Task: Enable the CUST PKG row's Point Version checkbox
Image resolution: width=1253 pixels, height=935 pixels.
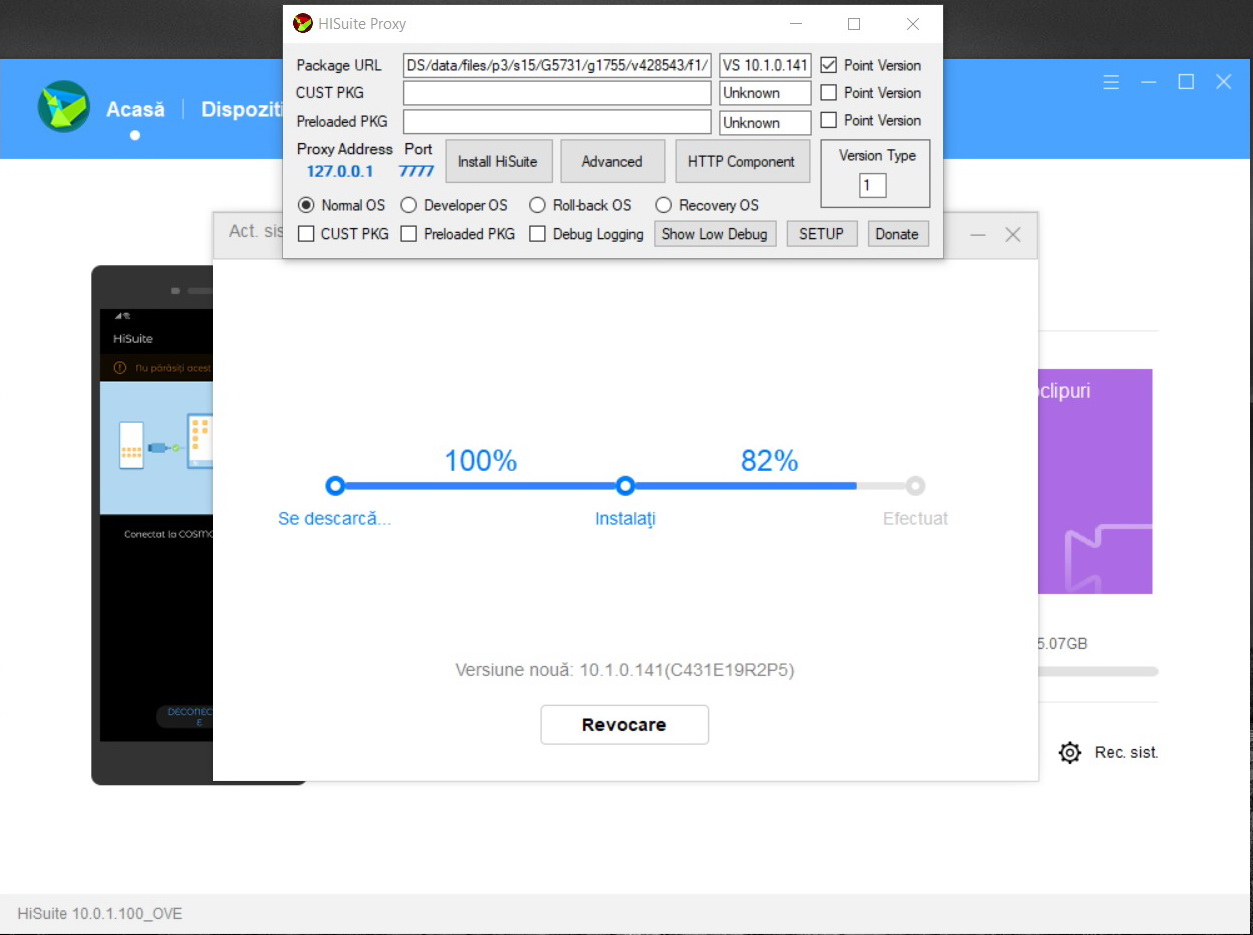Action: click(828, 93)
